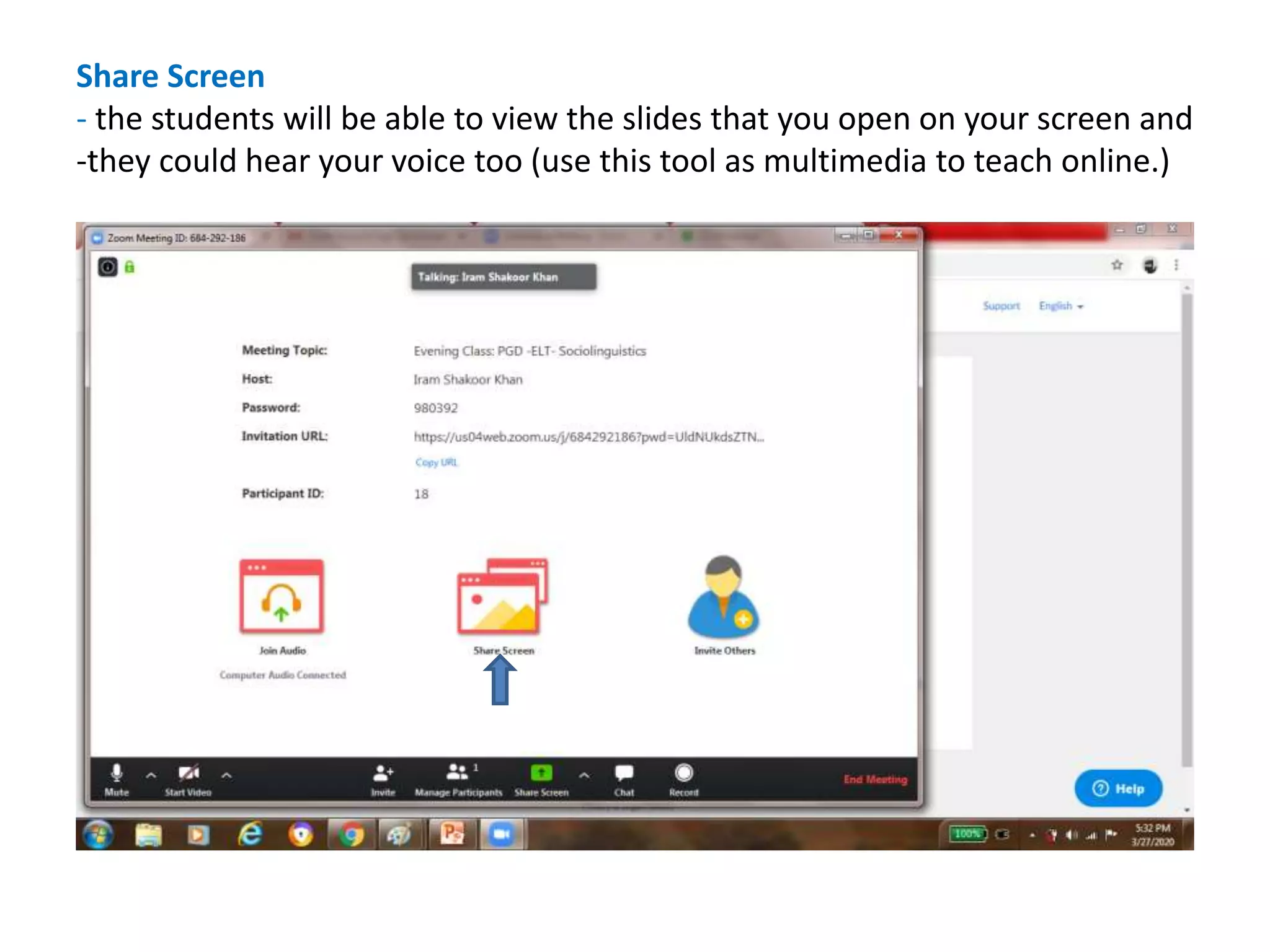Screen dimensions: 1270x952
Task: Open PowerPoint from taskbar
Action: (452, 834)
